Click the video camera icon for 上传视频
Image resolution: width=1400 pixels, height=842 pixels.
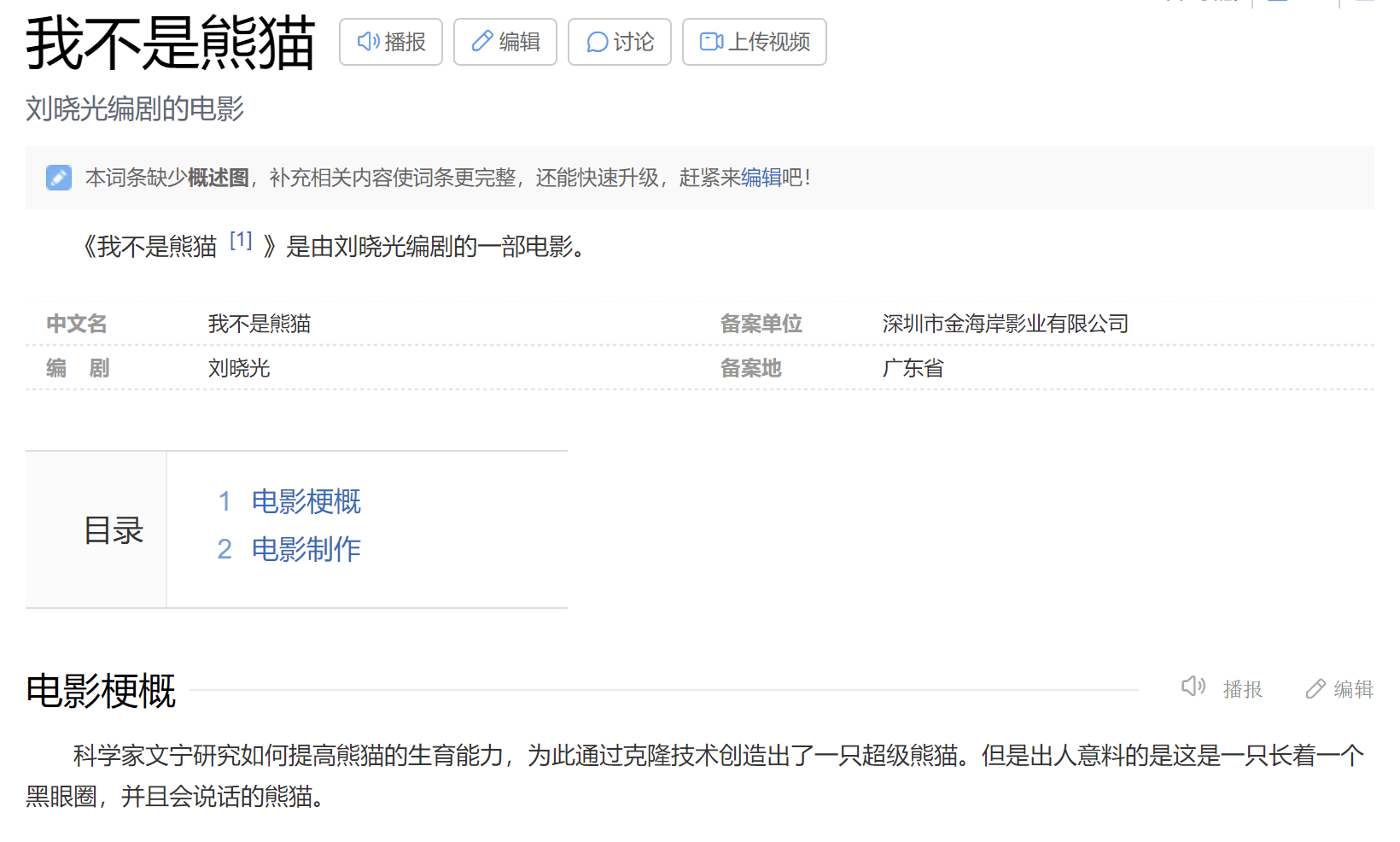point(711,42)
